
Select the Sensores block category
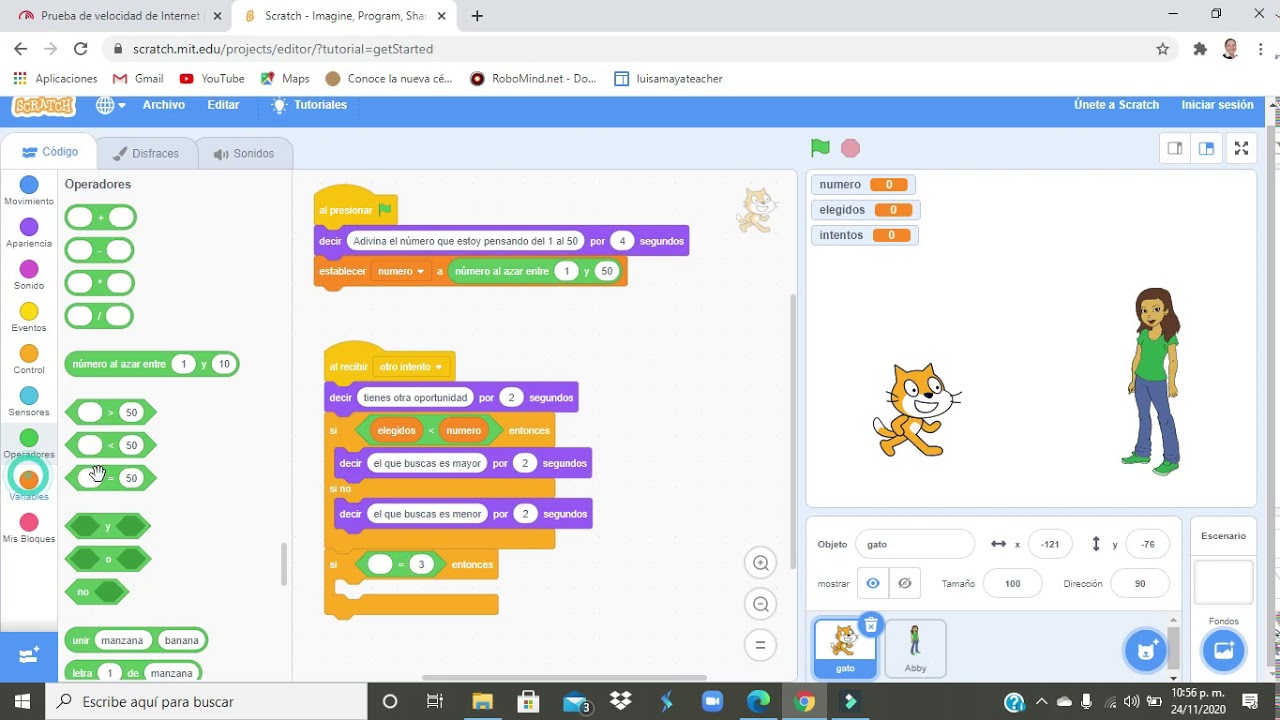(29, 401)
